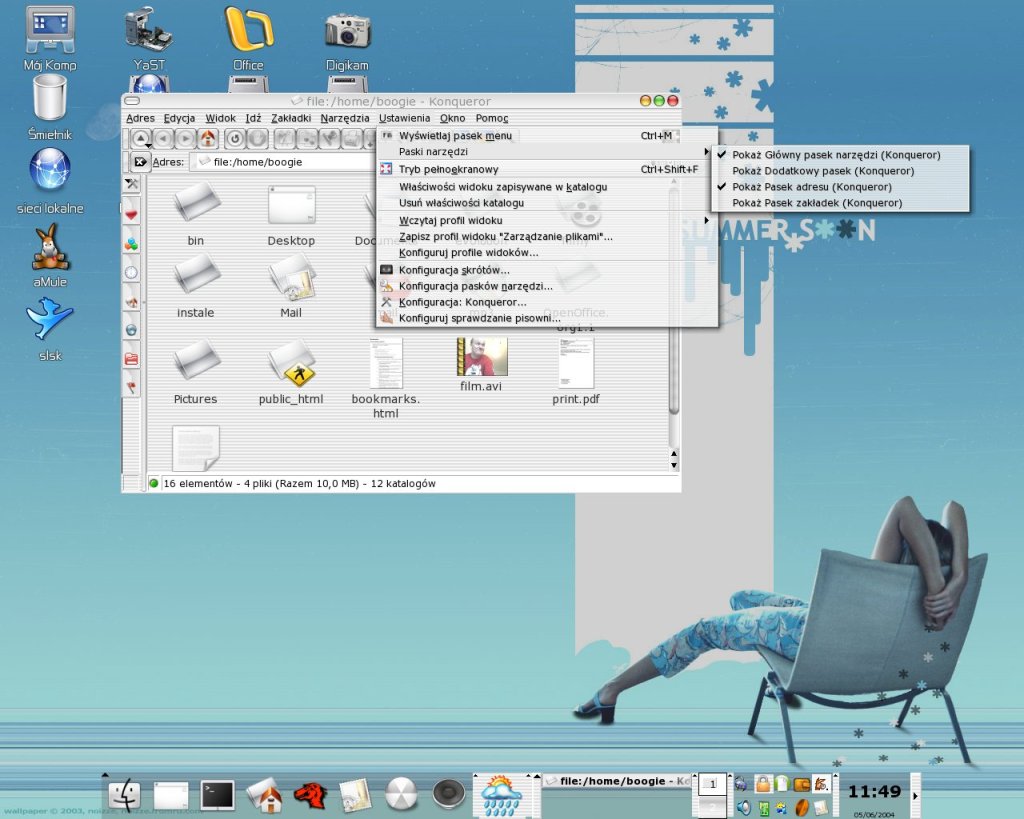Launch Mozilla red lizard icon from panel

[x=310, y=795]
